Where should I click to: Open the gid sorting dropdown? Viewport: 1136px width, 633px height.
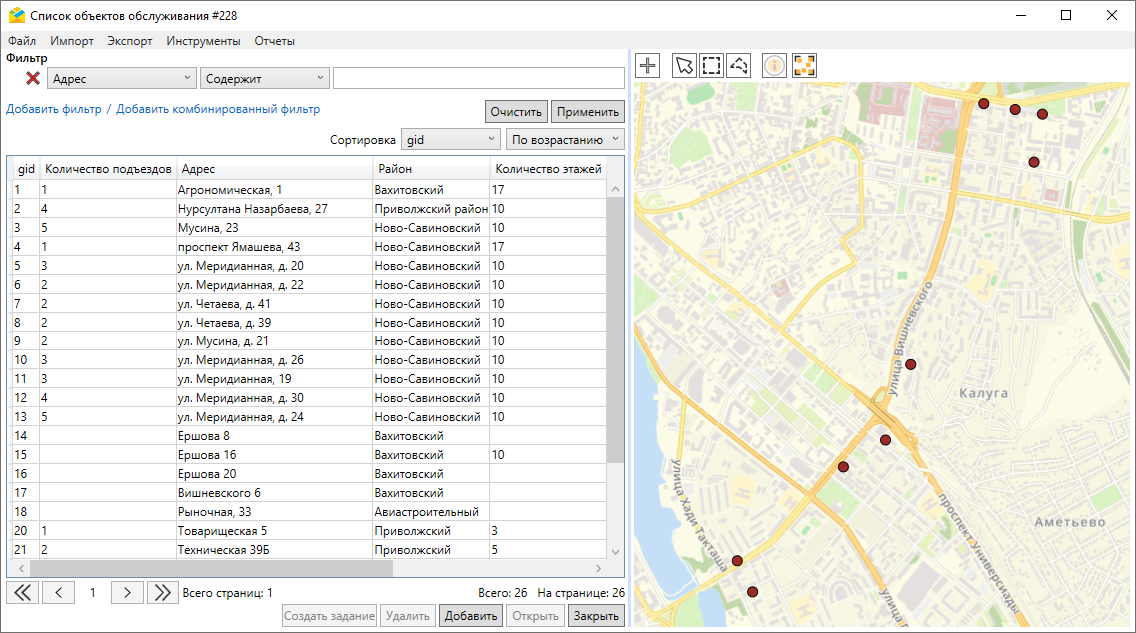(450, 139)
